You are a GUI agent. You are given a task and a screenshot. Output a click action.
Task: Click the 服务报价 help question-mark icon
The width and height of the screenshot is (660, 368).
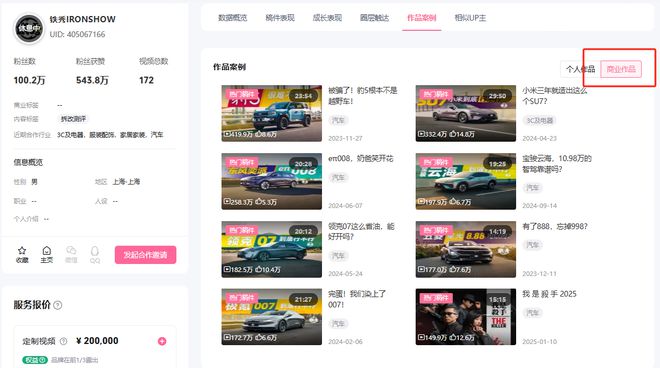[x=58, y=305]
